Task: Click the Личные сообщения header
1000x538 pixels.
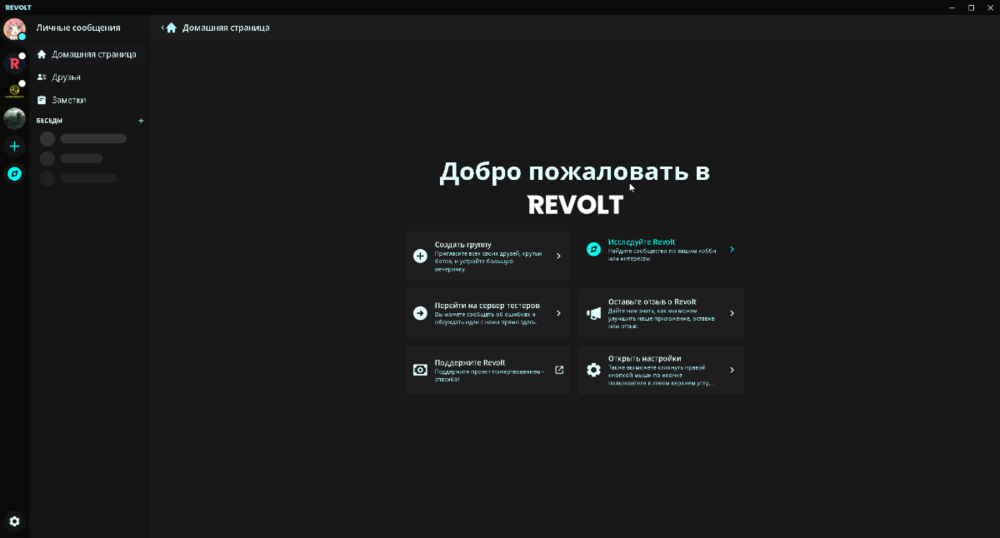Action: point(78,28)
